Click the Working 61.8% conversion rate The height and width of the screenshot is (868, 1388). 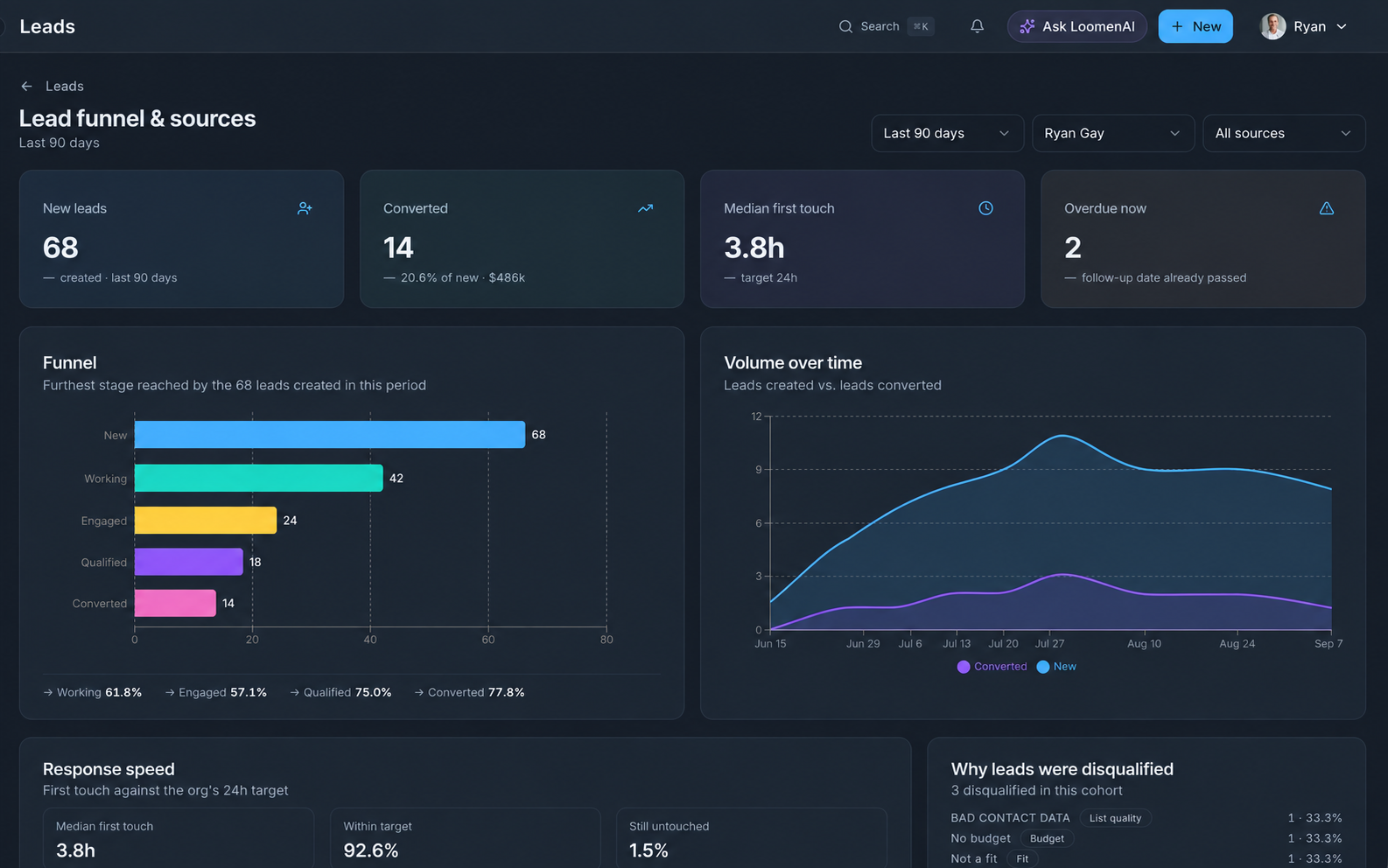(x=92, y=692)
